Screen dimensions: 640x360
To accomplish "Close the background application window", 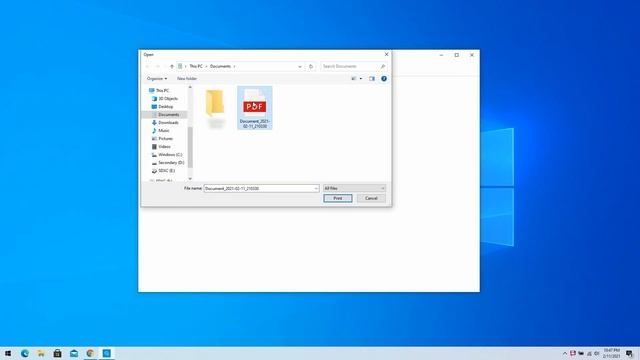I will [472, 55].
